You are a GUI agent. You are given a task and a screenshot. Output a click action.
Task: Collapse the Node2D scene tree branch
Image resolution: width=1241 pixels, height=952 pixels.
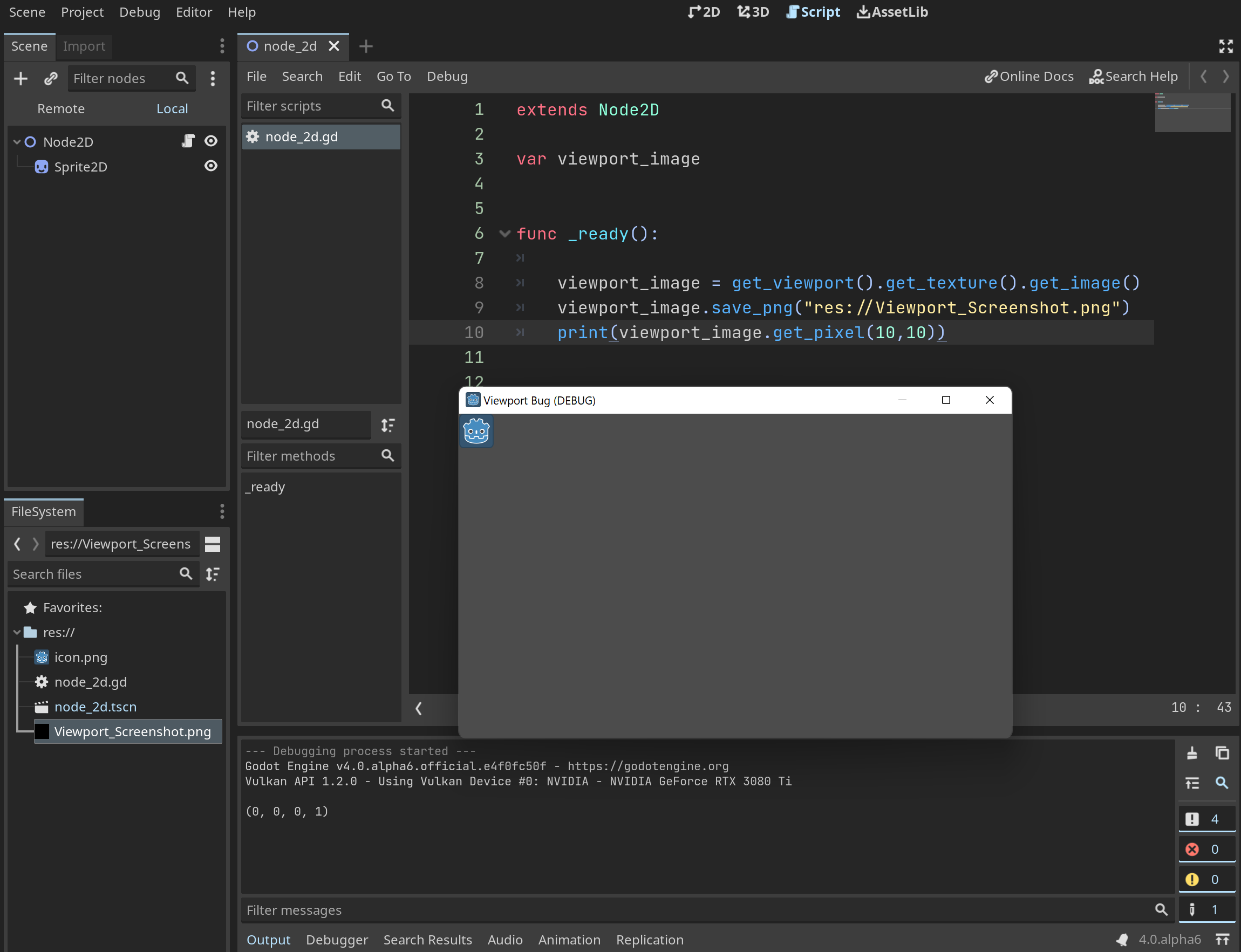click(x=16, y=141)
